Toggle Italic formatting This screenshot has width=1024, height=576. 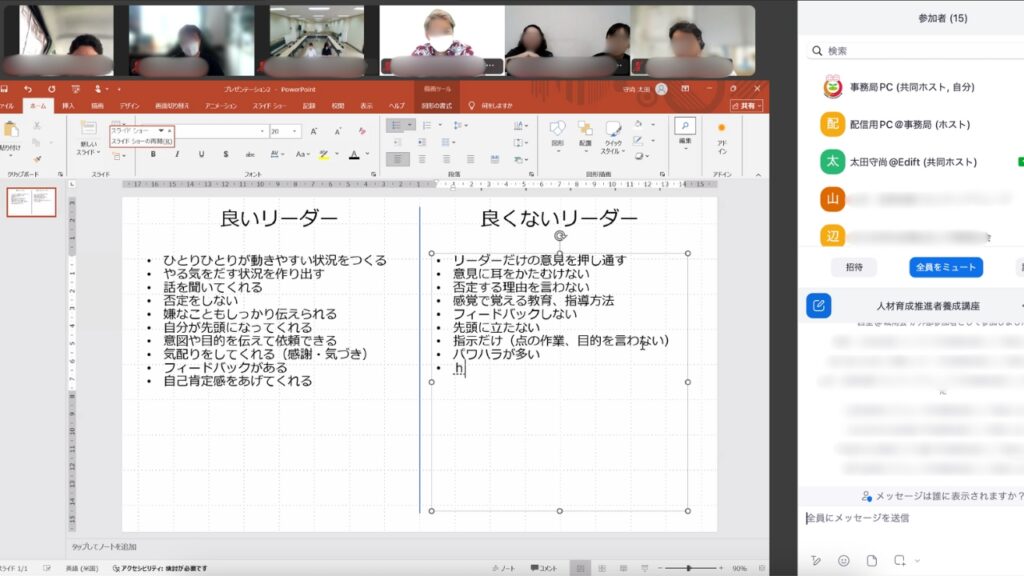pyautogui.click(x=177, y=154)
